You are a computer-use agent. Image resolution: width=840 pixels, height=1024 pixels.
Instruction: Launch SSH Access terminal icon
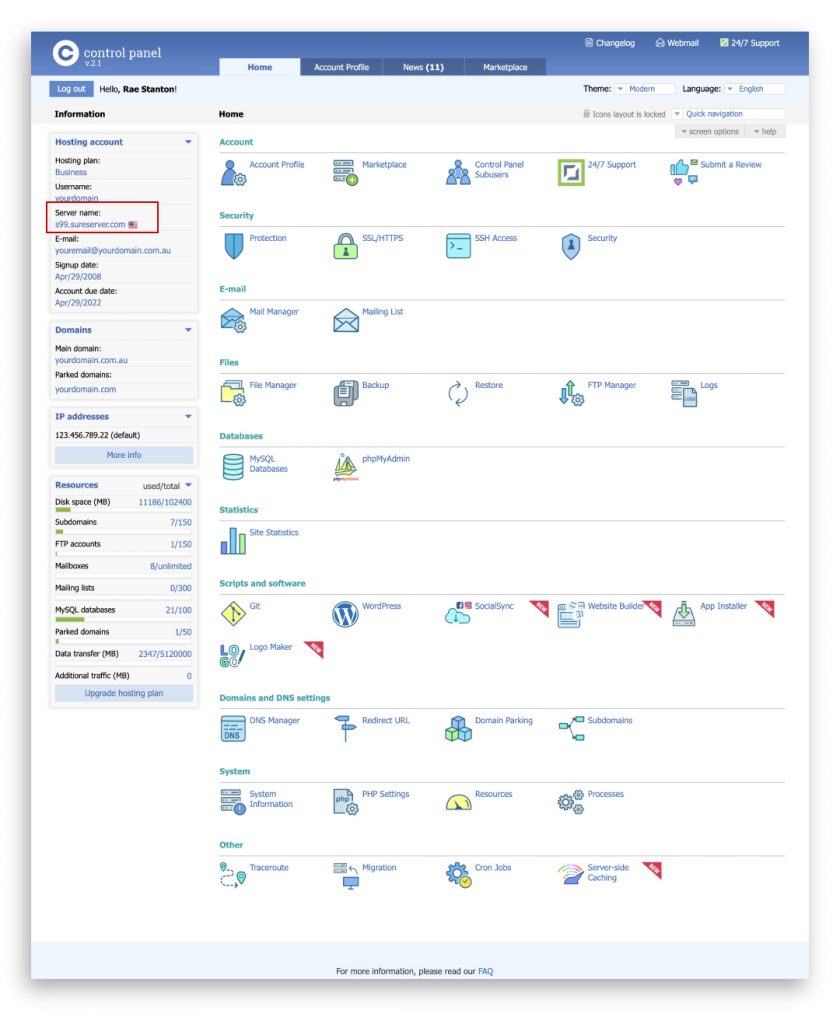(459, 246)
